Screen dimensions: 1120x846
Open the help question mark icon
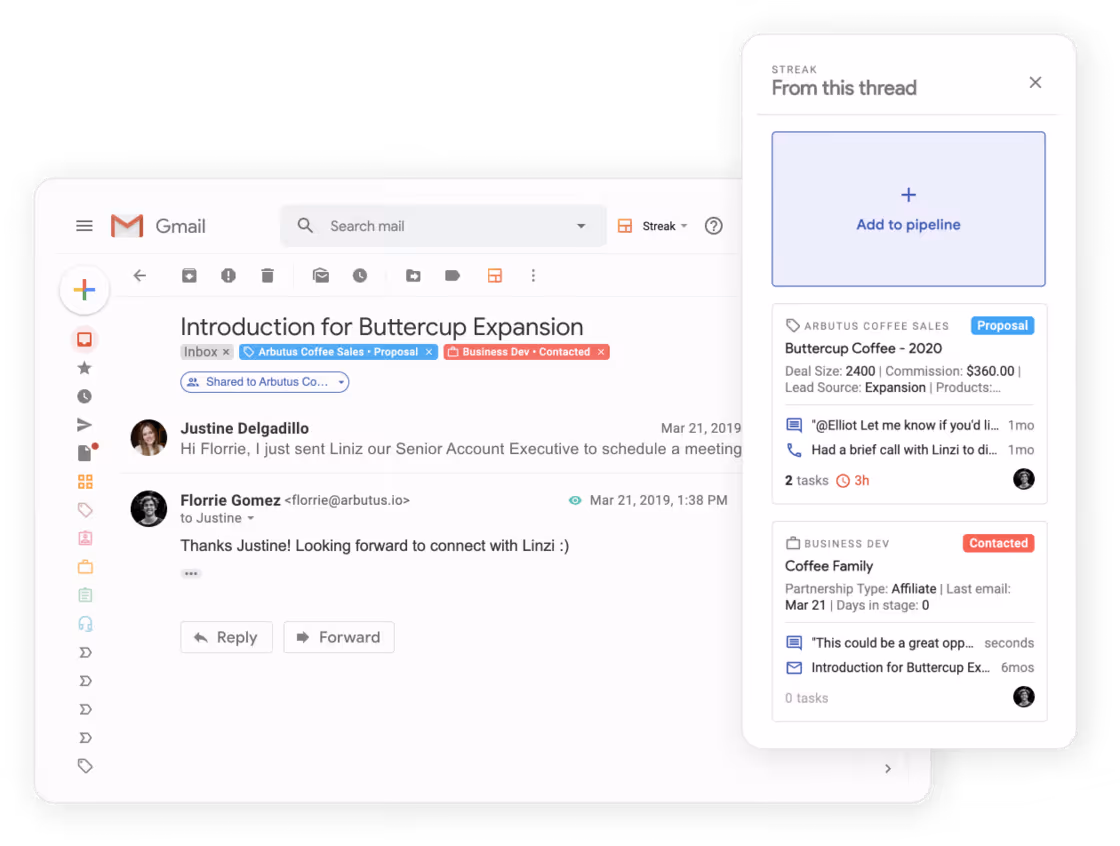[x=714, y=226]
